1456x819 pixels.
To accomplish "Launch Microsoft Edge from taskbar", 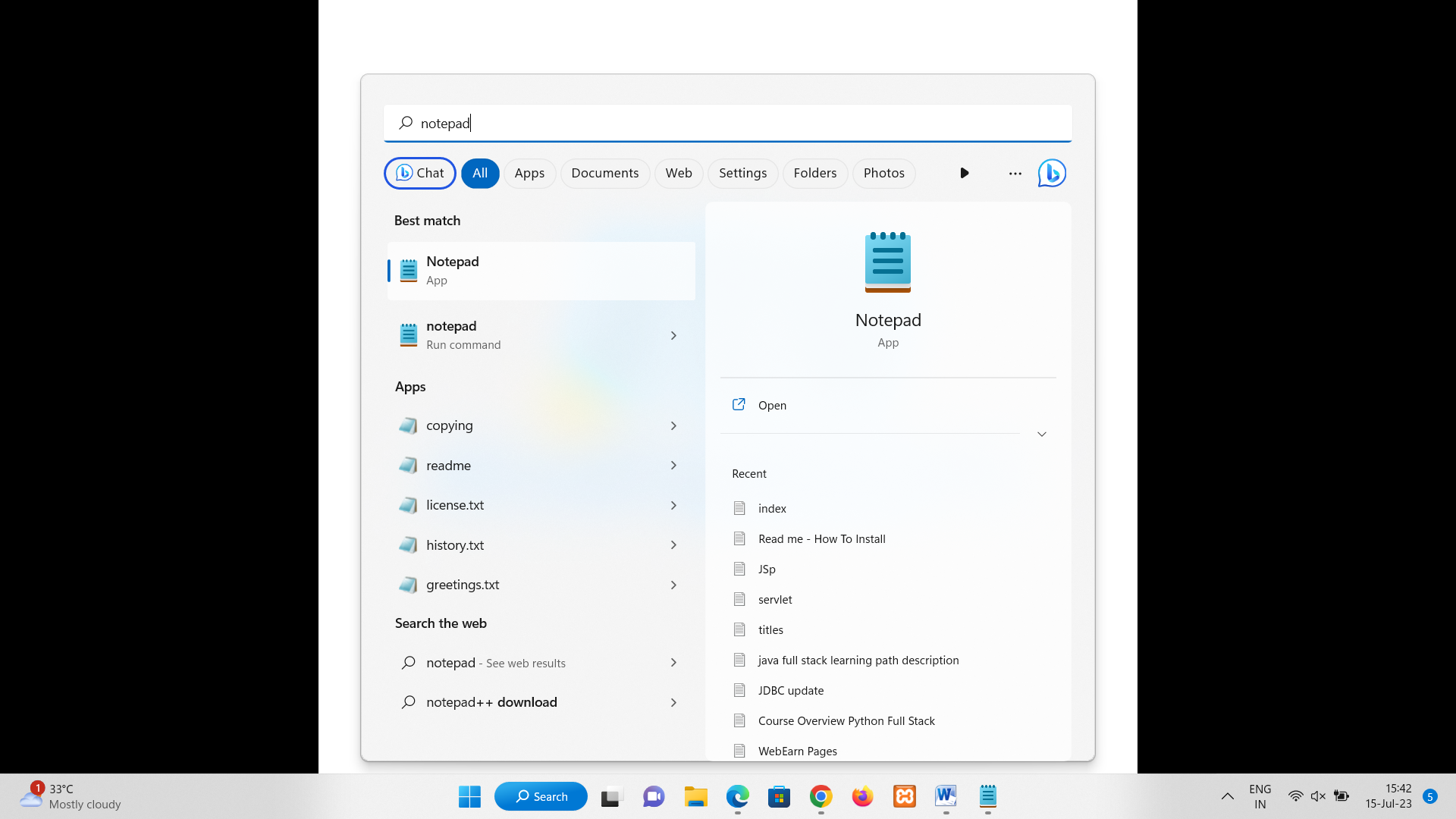I will tap(737, 796).
